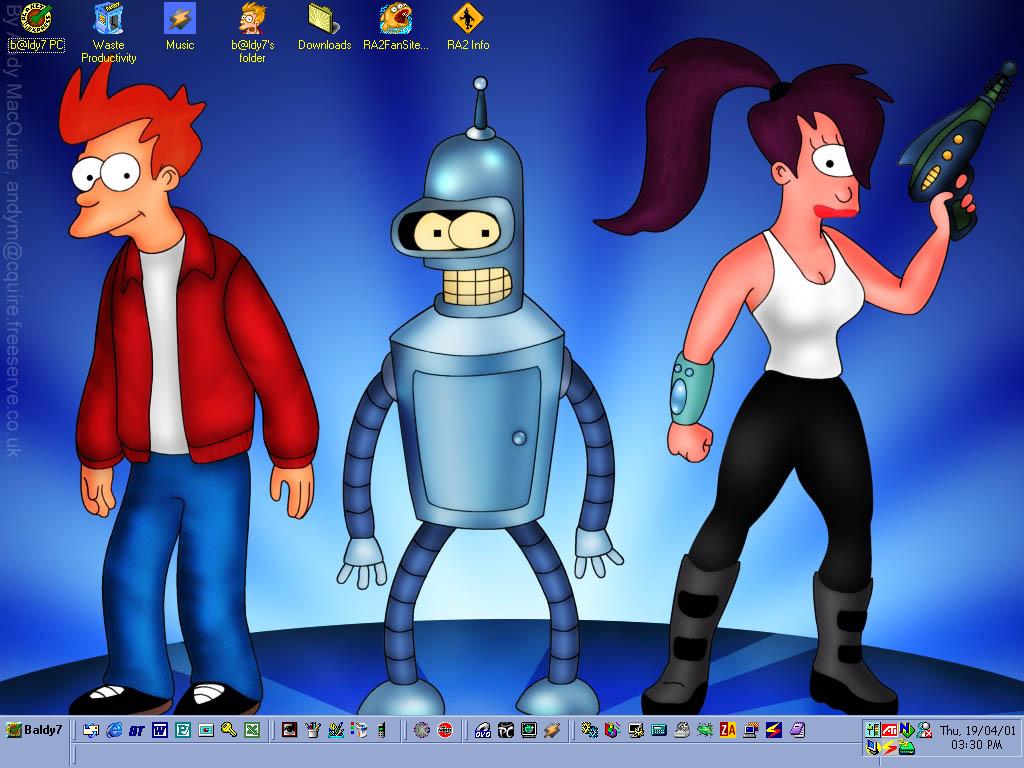Click the ATI icon in system tray
This screenshot has width=1024, height=768.
click(x=888, y=729)
